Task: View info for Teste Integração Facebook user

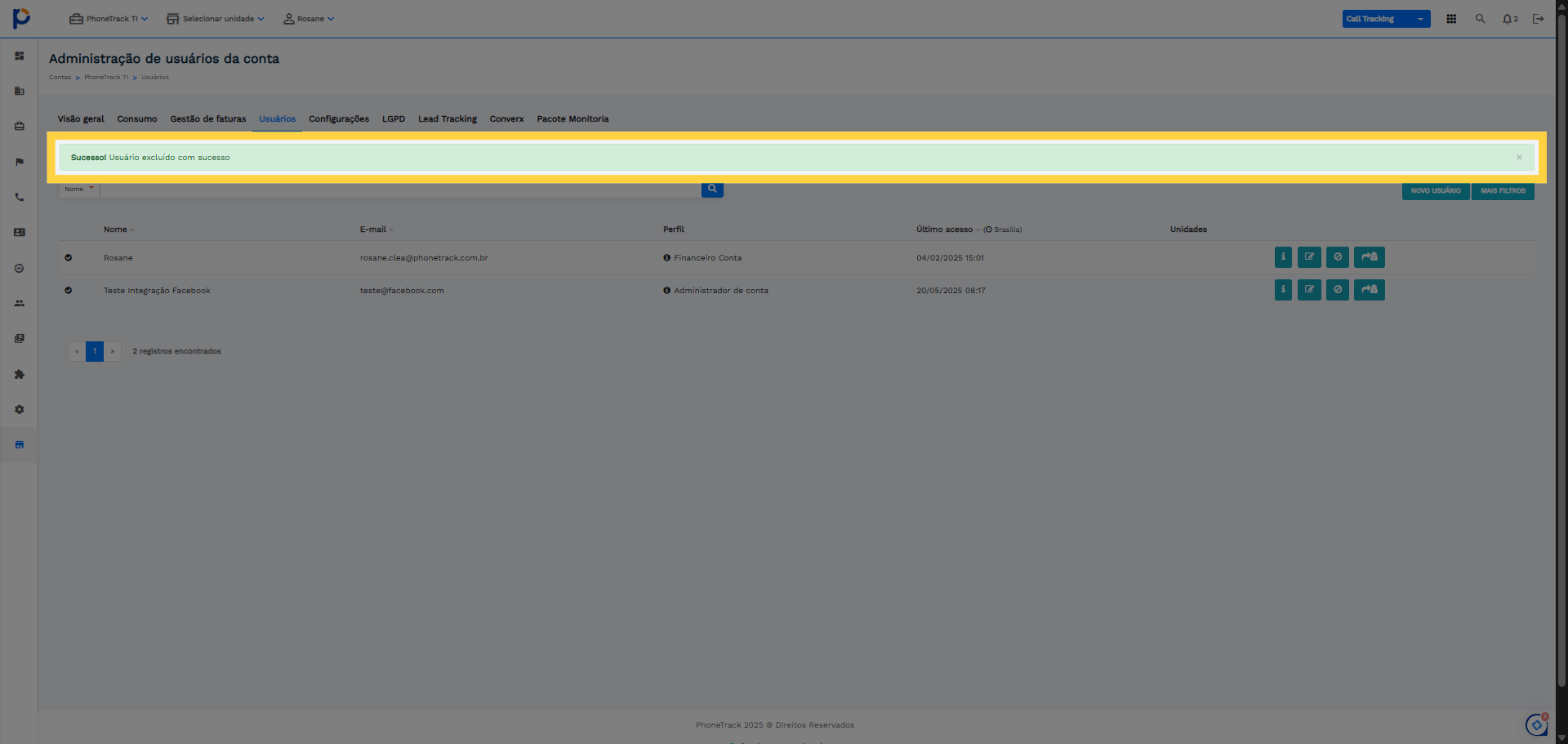Action: pos(1283,290)
